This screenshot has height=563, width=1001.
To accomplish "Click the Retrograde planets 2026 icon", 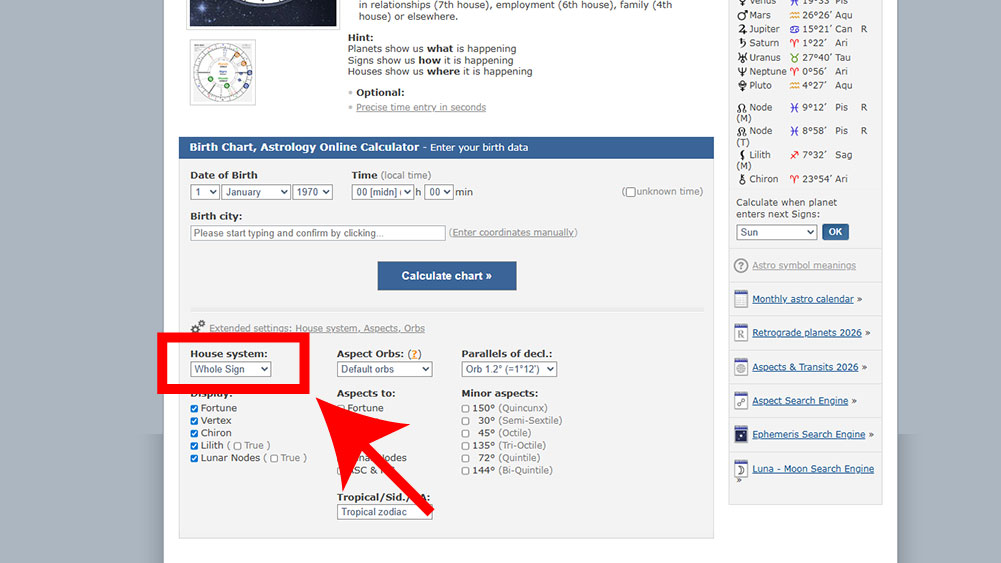I will coord(741,333).
